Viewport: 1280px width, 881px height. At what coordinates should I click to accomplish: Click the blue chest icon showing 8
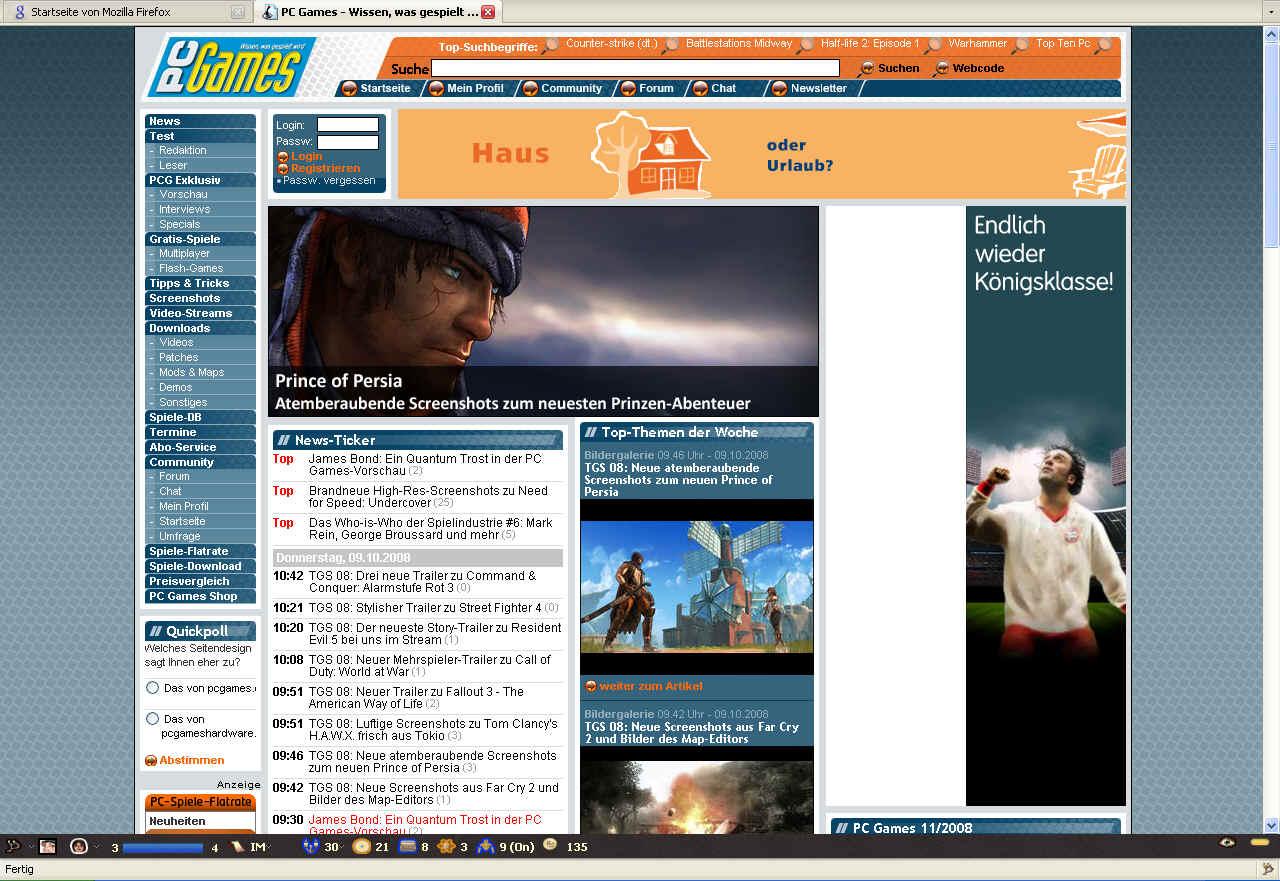407,847
